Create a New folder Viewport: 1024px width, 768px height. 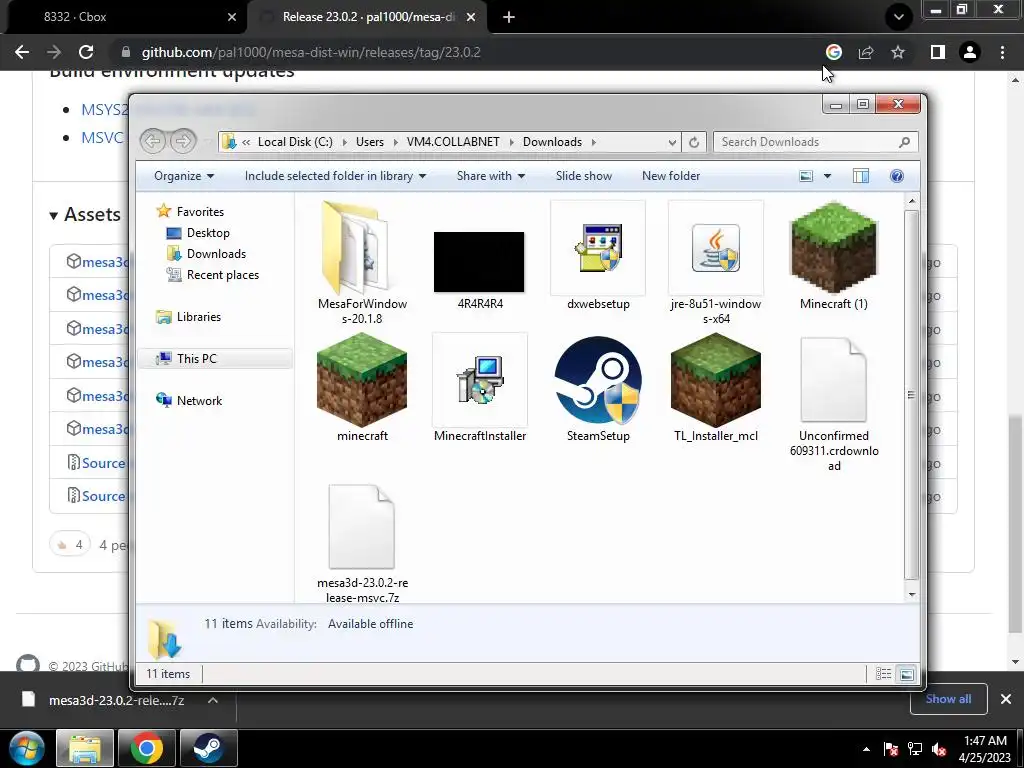(x=671, y=176)
